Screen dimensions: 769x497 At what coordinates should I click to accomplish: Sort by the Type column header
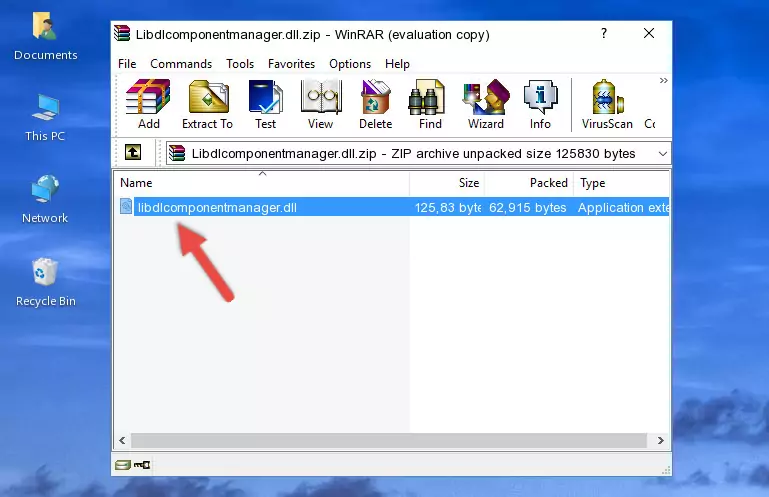pyautogui.click(x=621, y=183)
